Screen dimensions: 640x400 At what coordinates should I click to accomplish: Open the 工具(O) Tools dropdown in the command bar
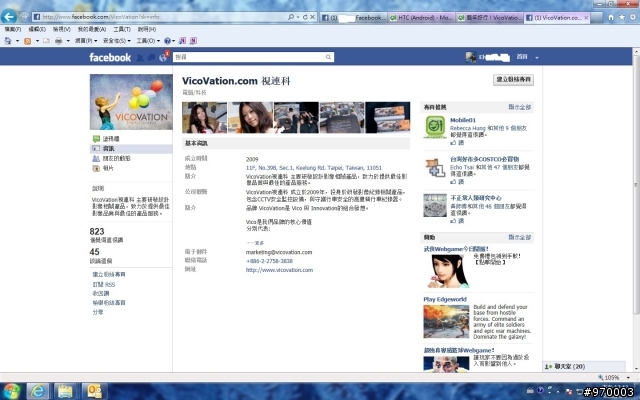148,41
